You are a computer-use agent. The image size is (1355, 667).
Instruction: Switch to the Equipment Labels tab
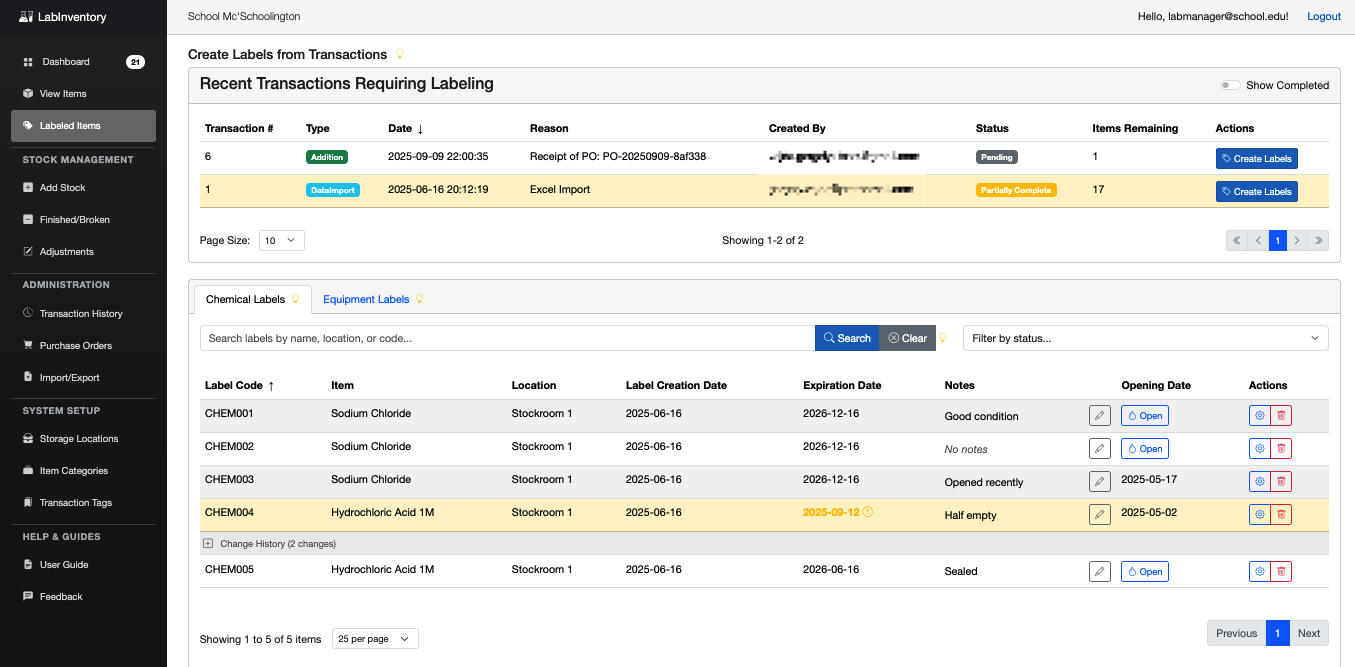365,299
